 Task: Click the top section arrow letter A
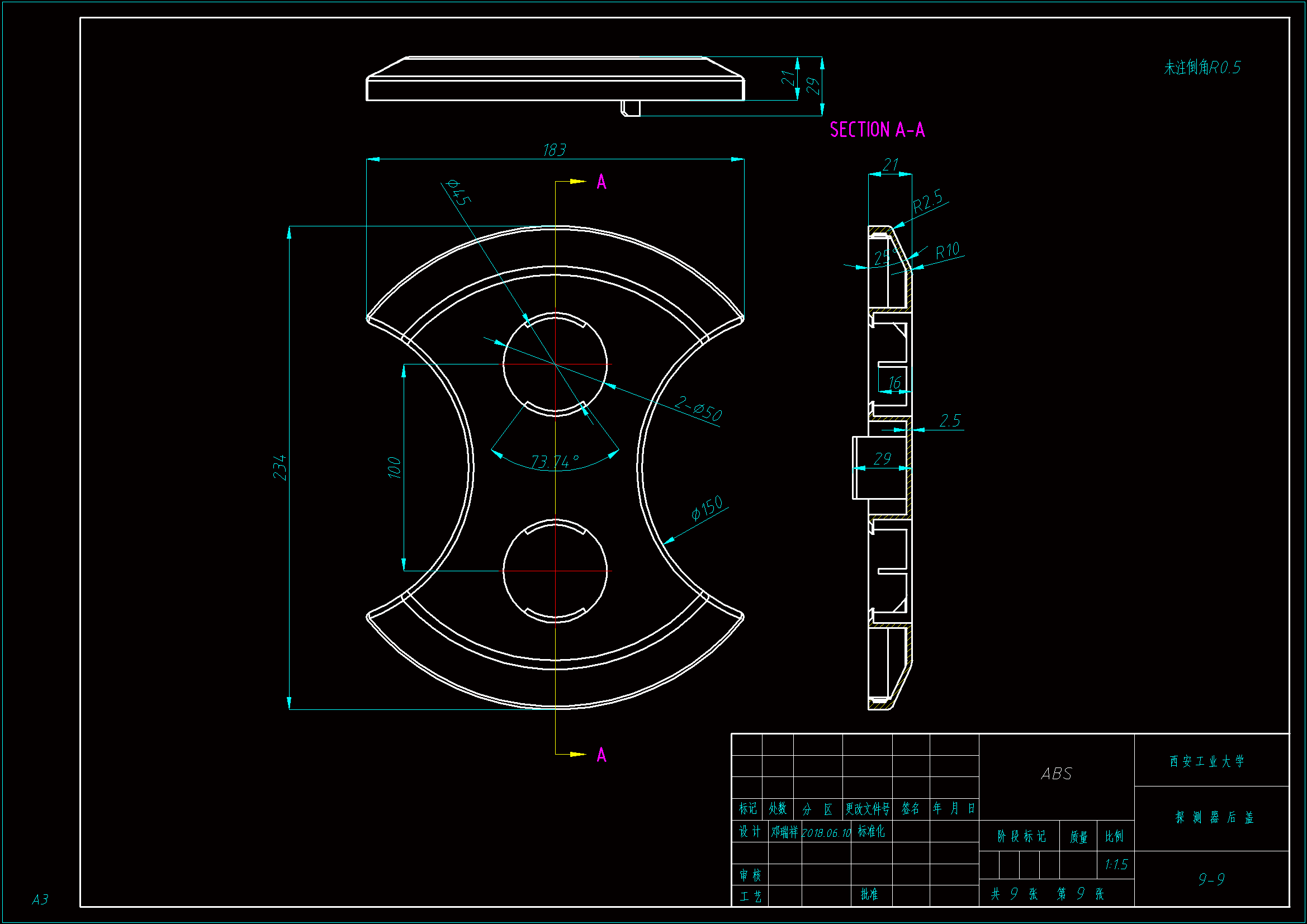[x=601, y=183]
